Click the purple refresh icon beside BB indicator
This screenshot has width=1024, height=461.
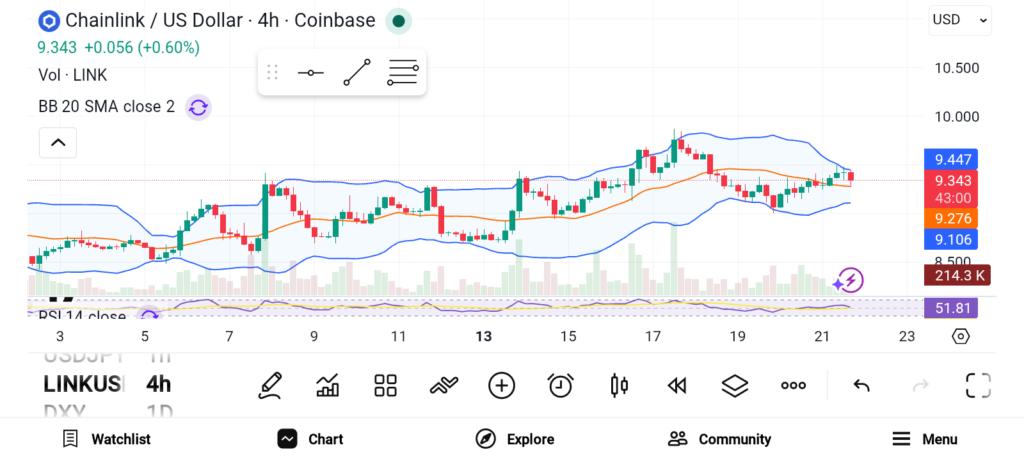(x=198, y=107)
